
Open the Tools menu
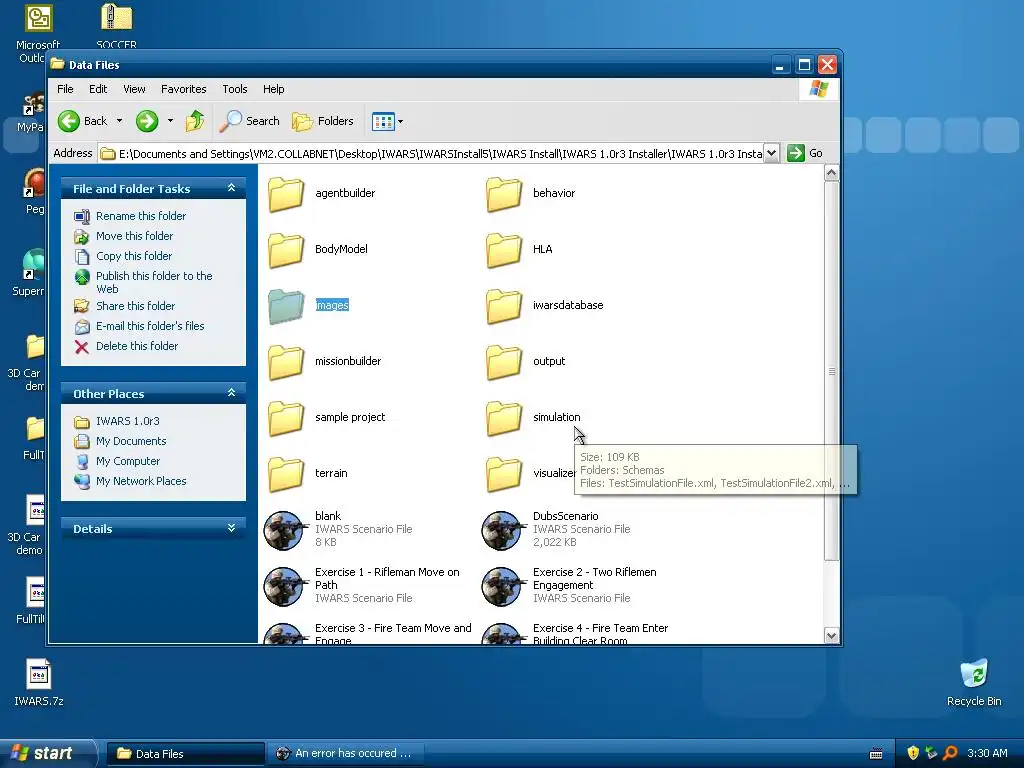click(x=234, y=89)
